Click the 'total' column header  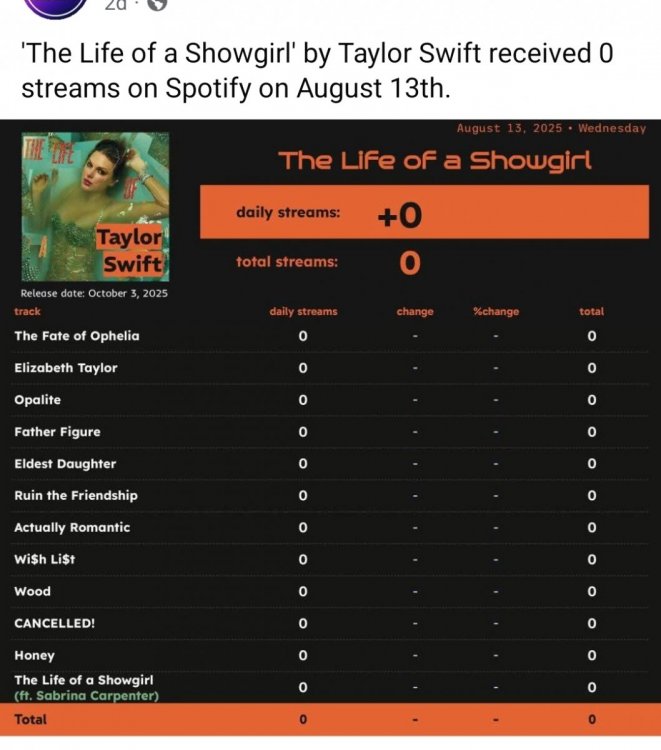[592, 311]
